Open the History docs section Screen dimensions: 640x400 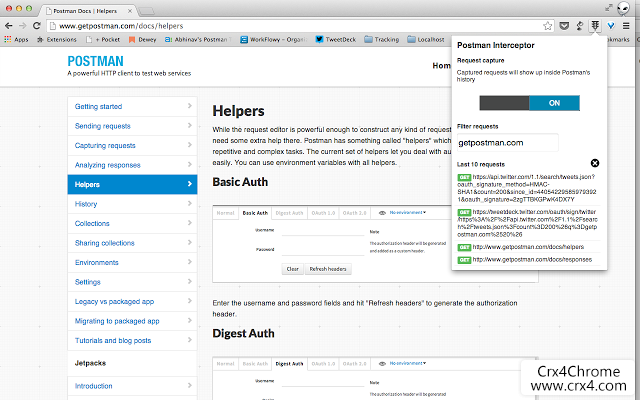[132, 204]
